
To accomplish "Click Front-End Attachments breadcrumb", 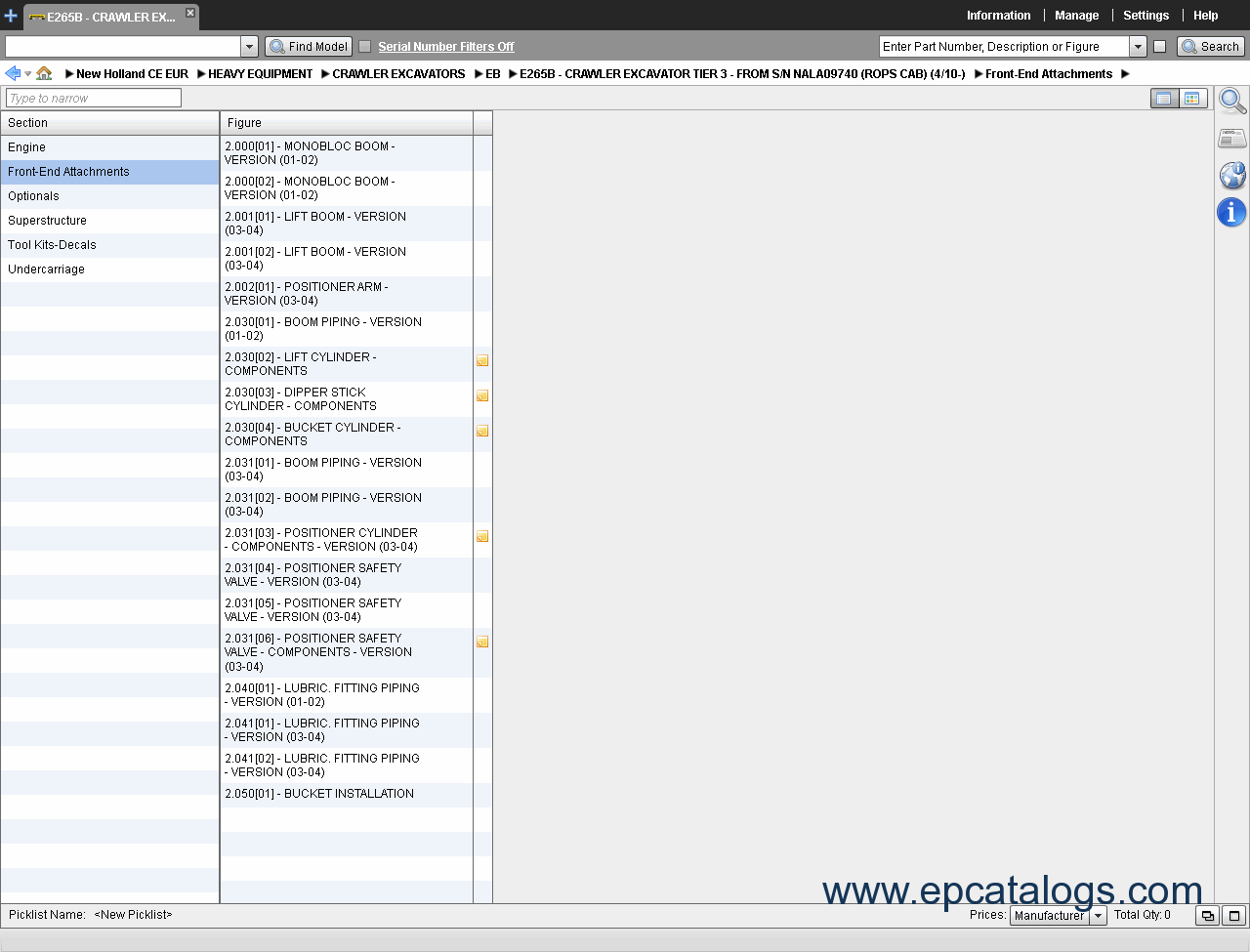I will click(1049, 74).
